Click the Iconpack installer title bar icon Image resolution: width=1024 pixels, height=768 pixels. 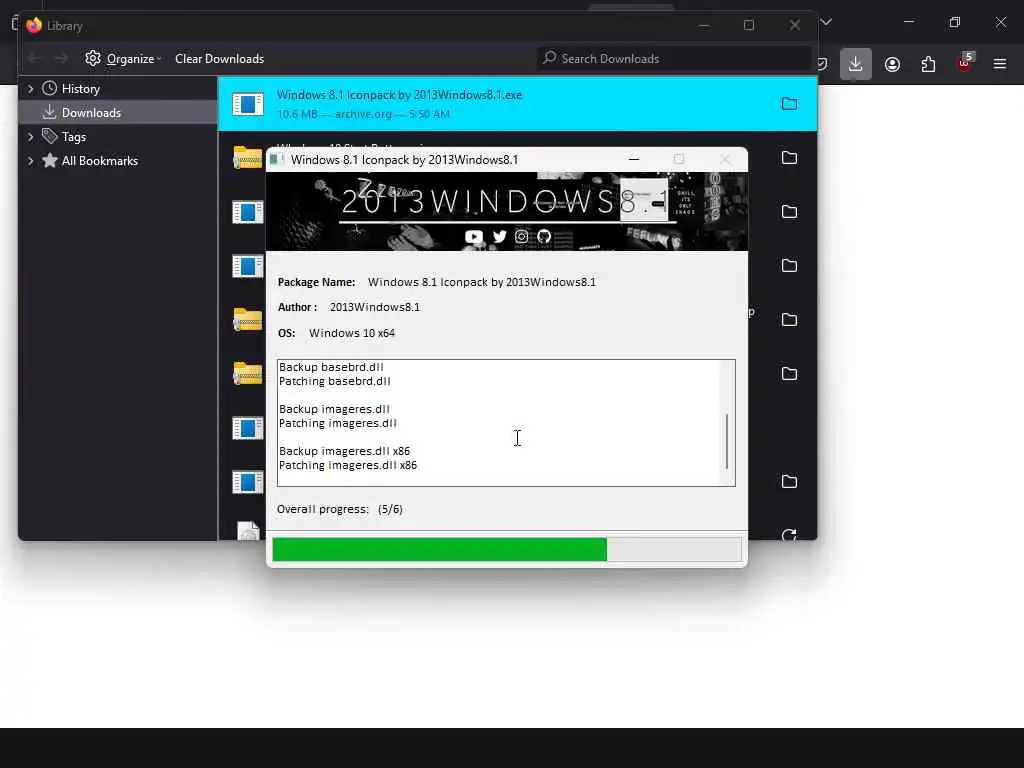(x=277, y=159)
